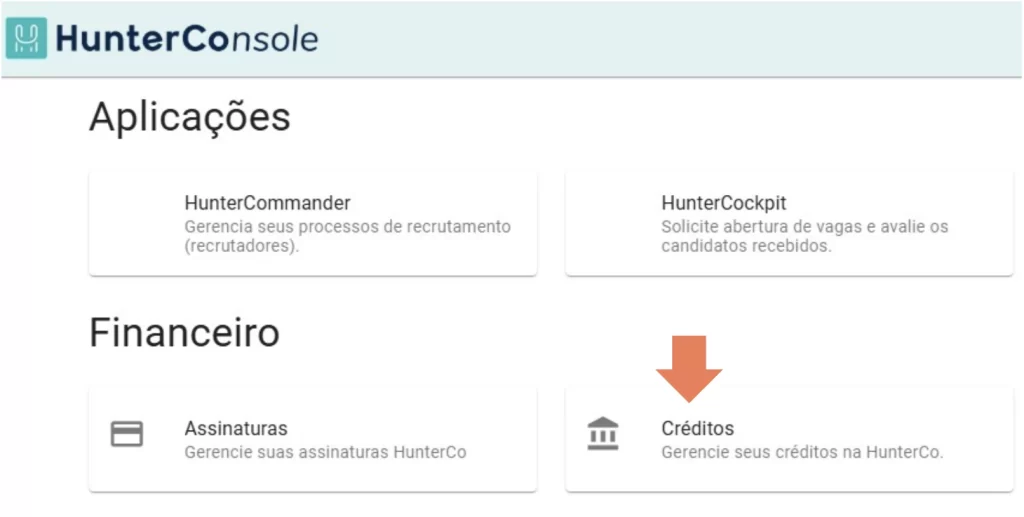Click the credit card icon for Assinaturas
This screenshot has width=1024, height=517.
(127, 434)
